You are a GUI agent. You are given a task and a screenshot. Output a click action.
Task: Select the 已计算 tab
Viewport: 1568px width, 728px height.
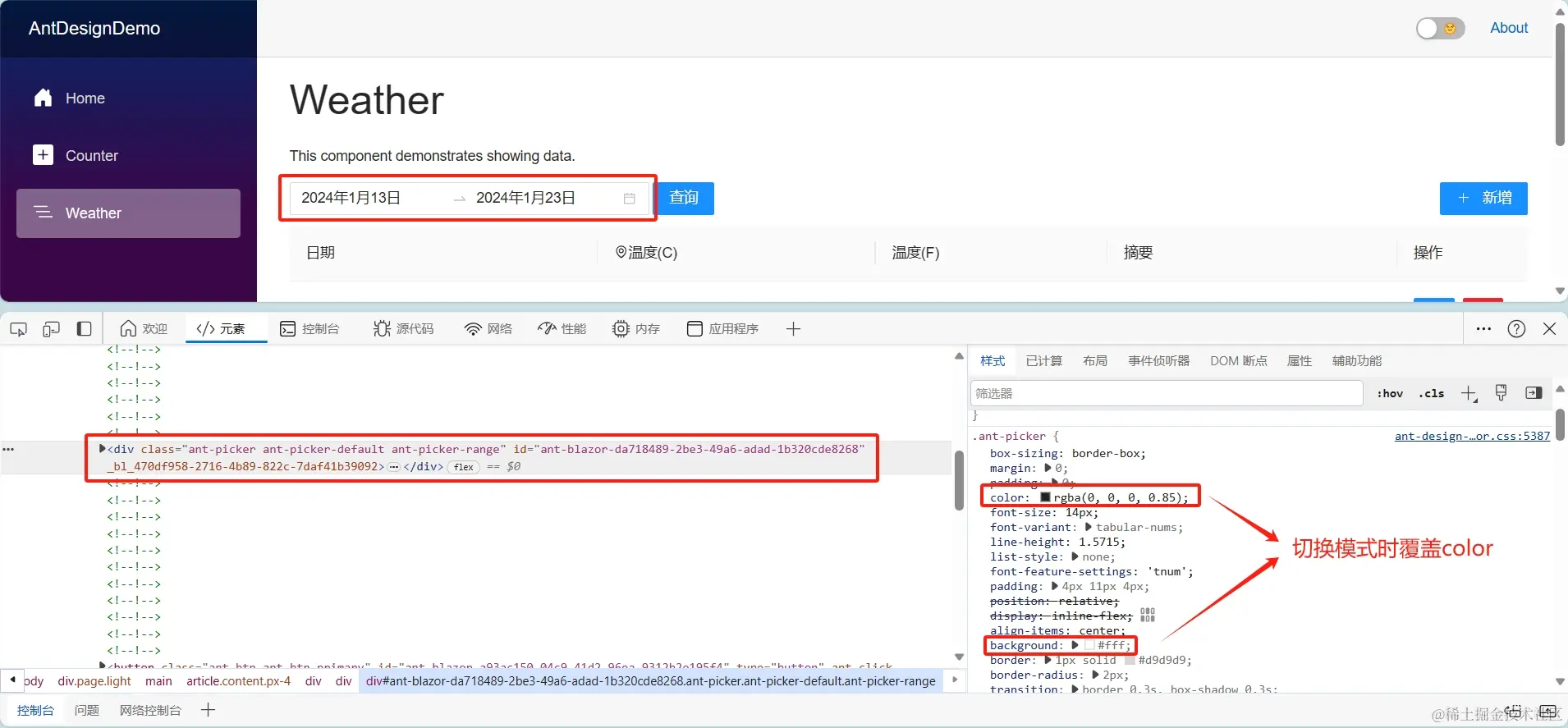[x=1043, y=361]
